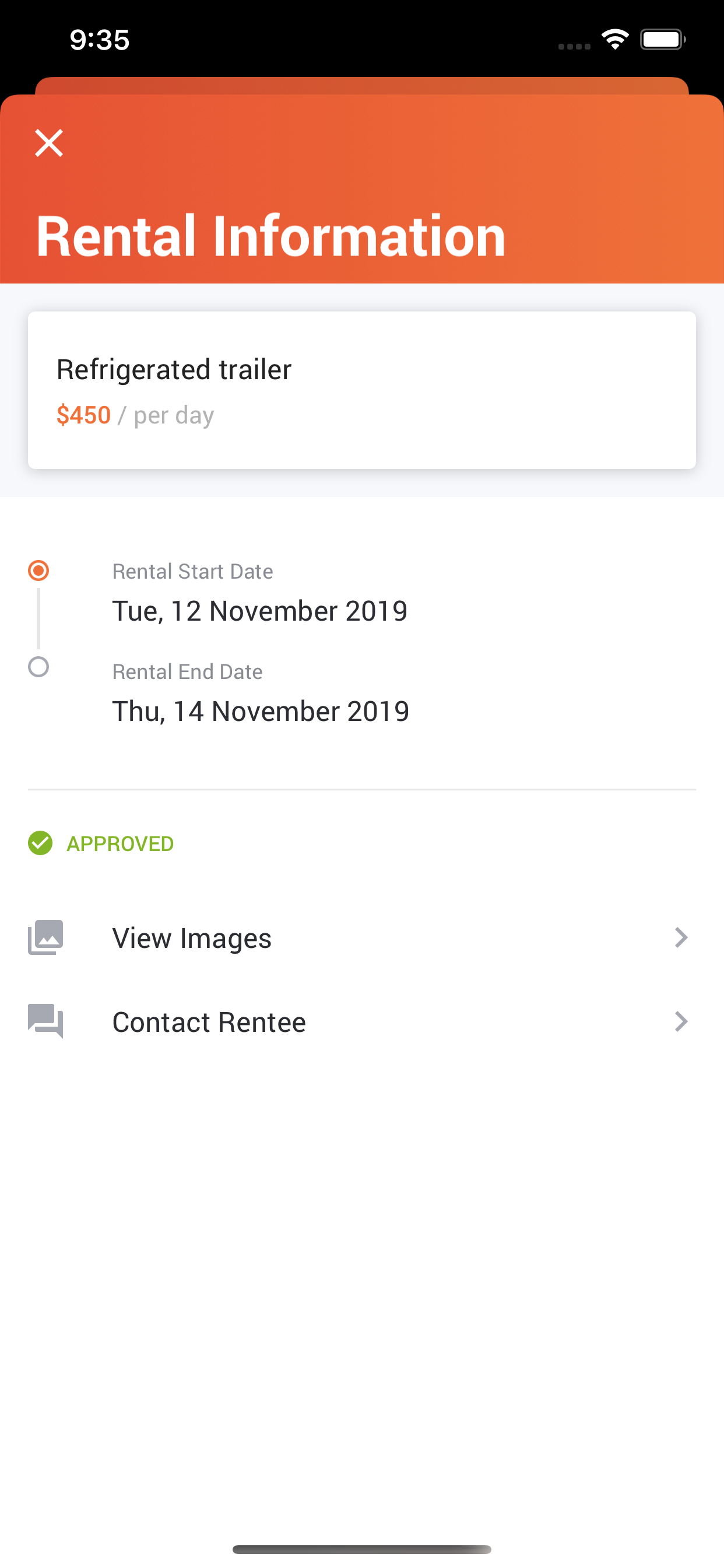Tap the Refrigerated trailer title
The image size is (724, 1568).
[174, 369]
